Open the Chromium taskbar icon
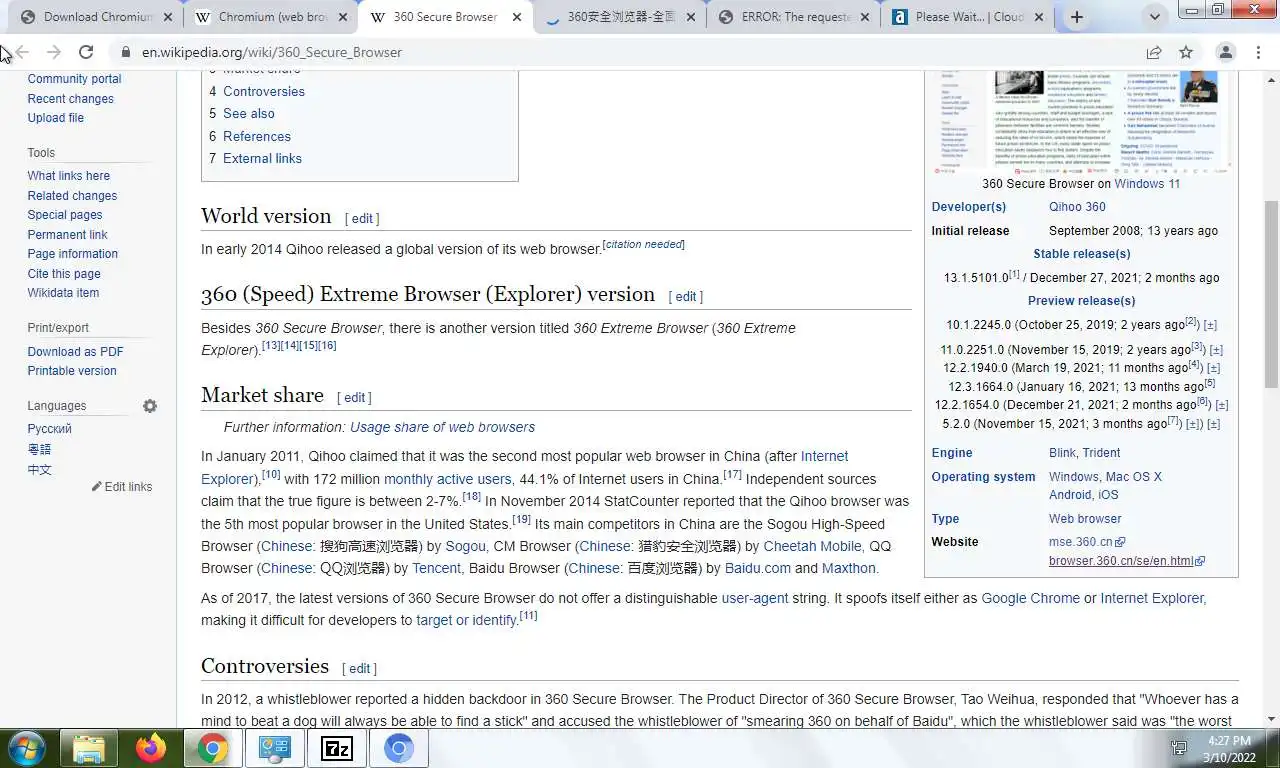 coord(398,748)
